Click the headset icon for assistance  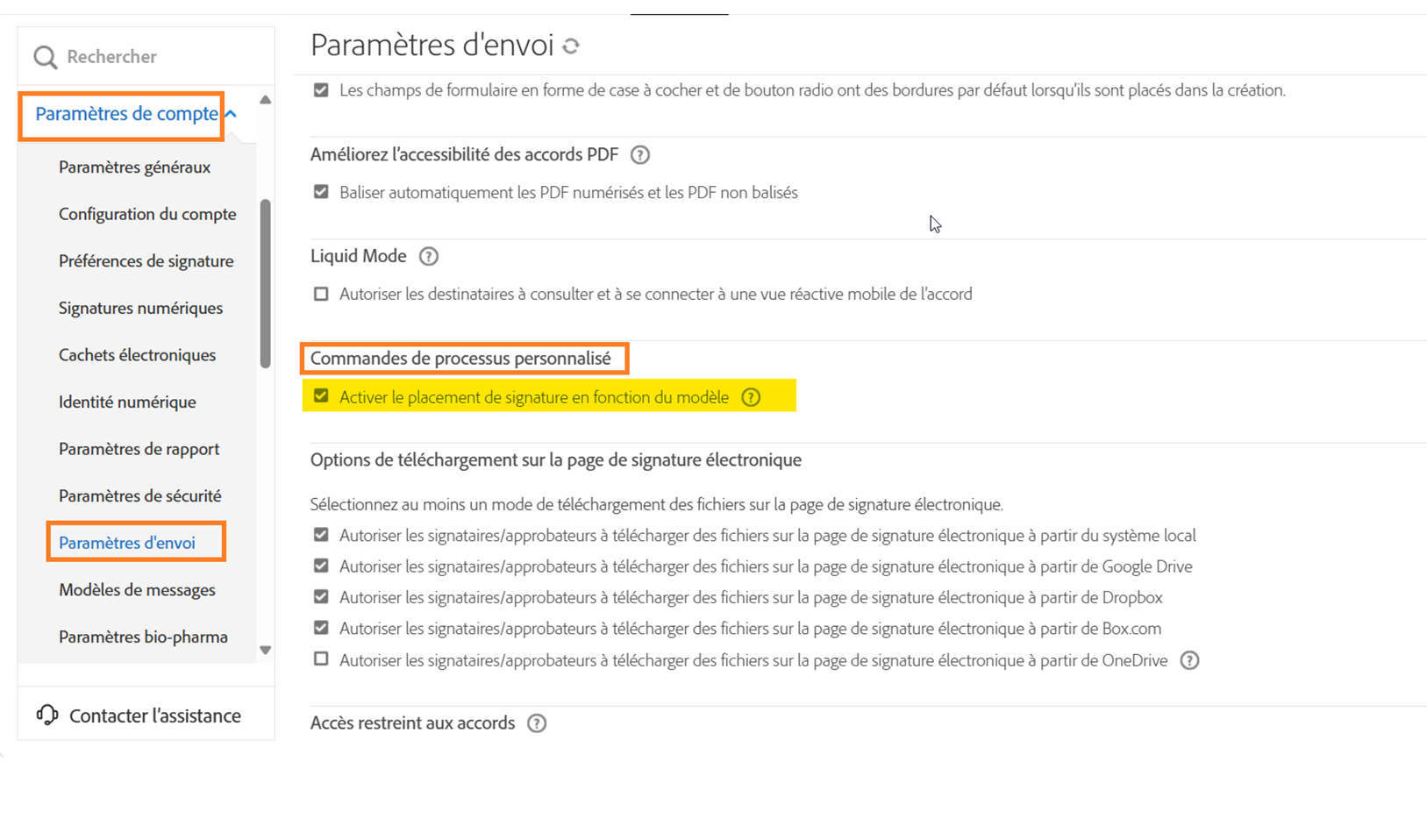[x=47, y=715]
